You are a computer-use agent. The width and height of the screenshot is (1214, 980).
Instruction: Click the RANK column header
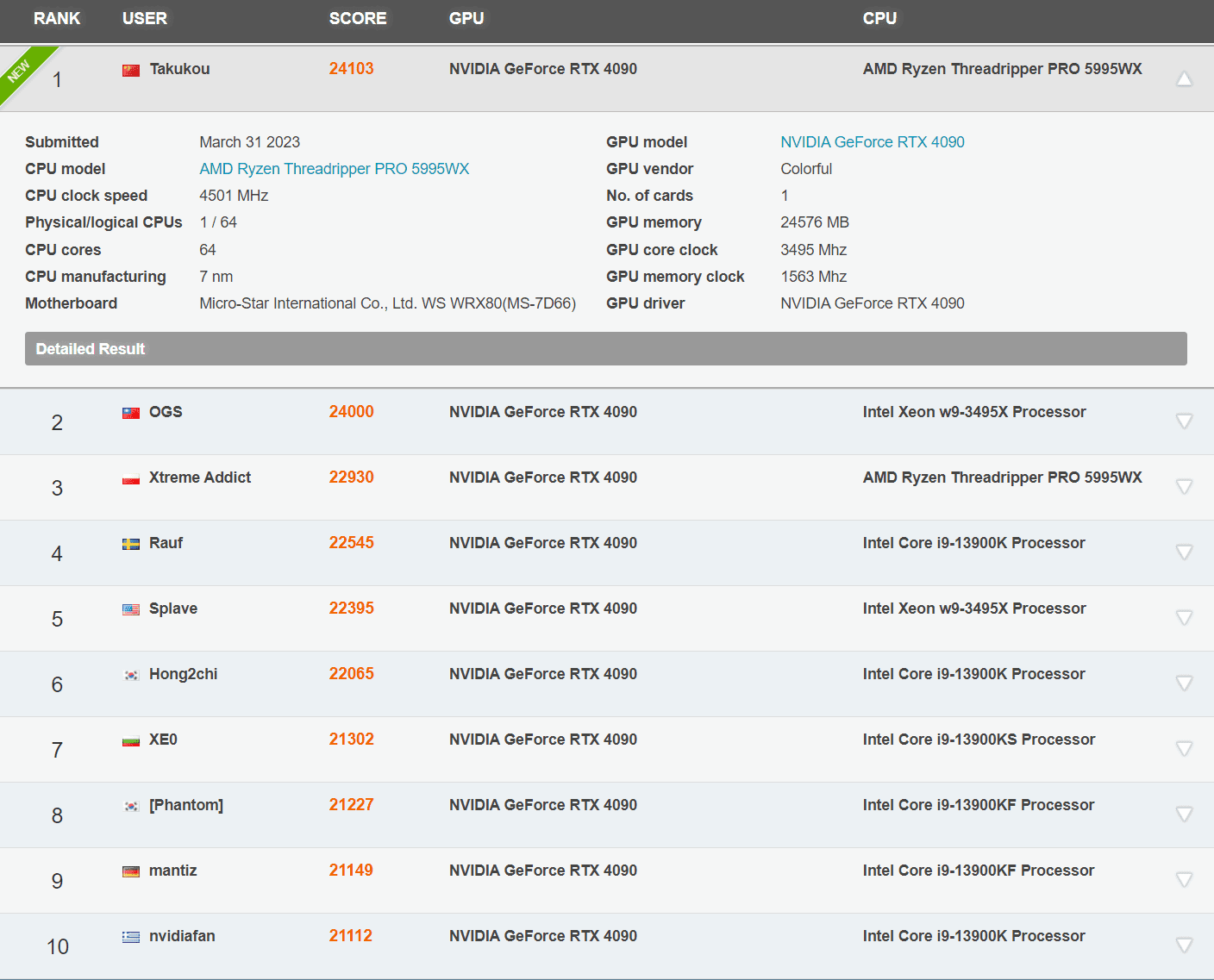57,18
